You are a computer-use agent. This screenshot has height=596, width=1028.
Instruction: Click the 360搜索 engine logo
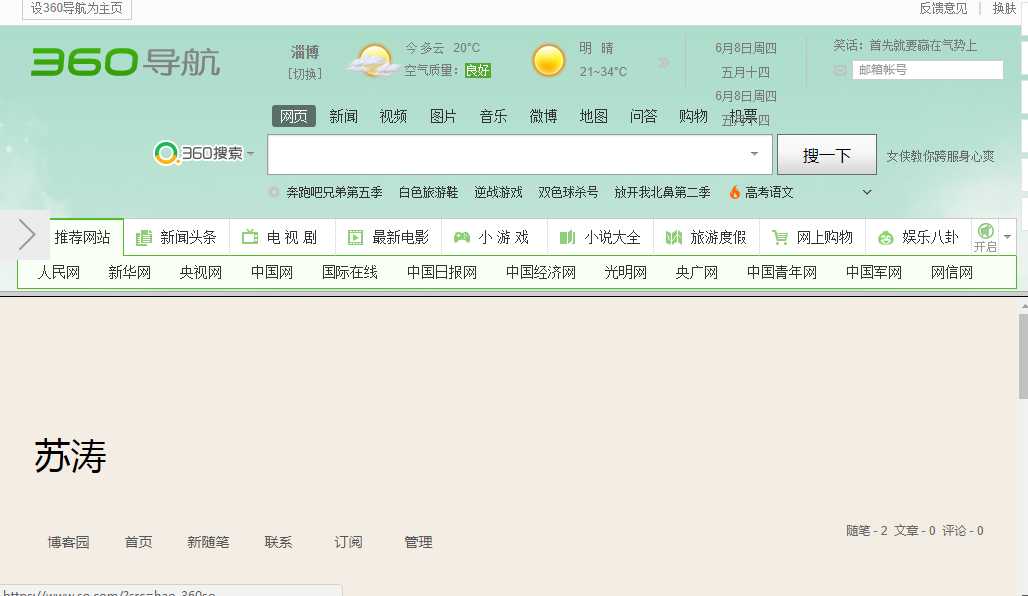(x=199, y=153)
